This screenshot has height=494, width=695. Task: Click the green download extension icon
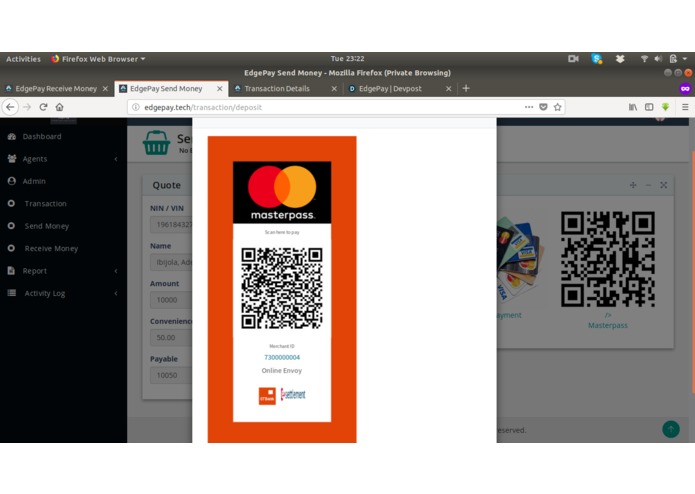tap(665, 107)
